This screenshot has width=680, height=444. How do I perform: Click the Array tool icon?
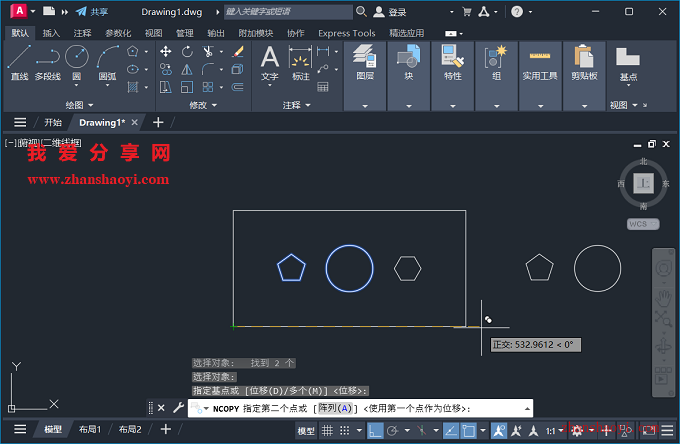click(208, 87)
